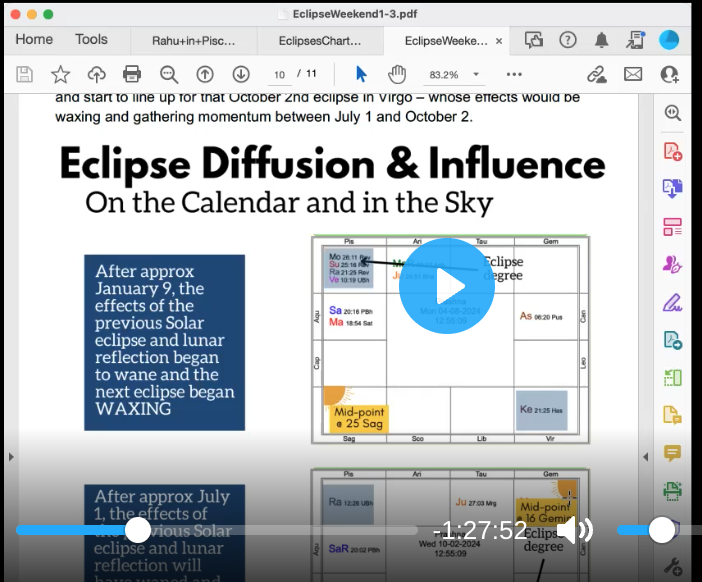Activate the arrow Selection tool
The height and width of the screenshot is (582, 702).
[361, 74]
